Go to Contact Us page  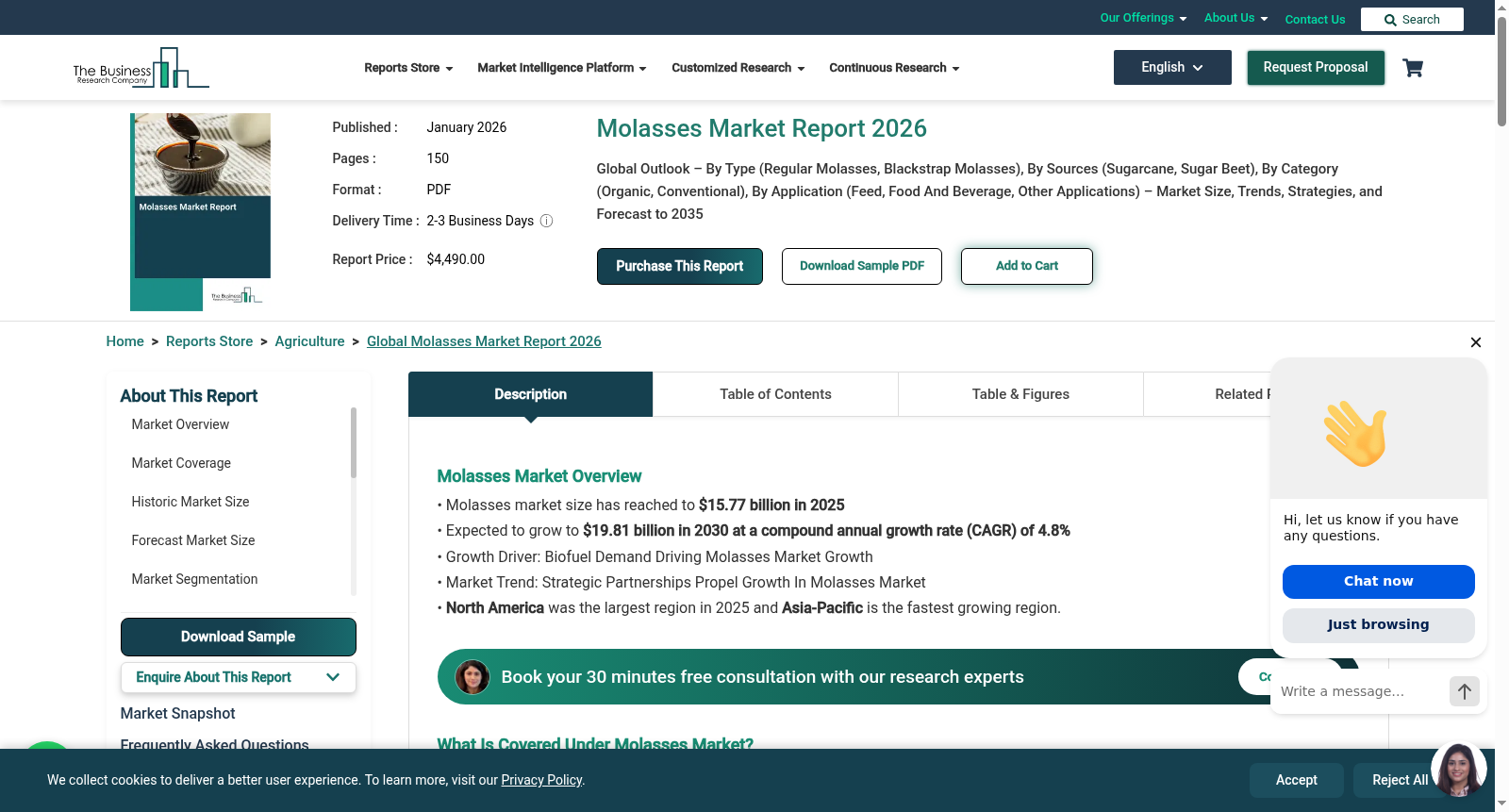[1315, 19]
